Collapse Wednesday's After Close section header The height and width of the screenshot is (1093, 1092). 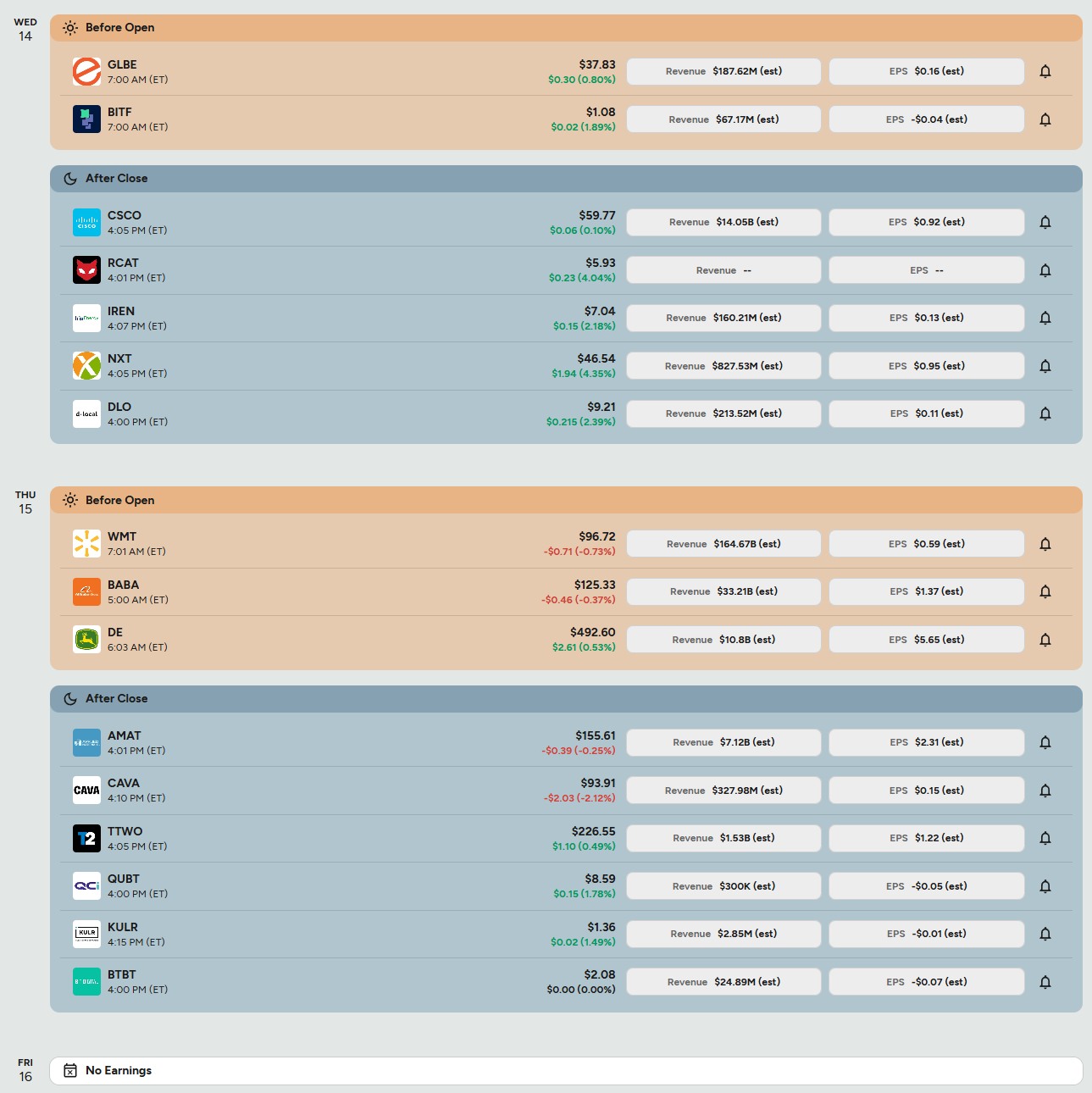pos(566,179)
